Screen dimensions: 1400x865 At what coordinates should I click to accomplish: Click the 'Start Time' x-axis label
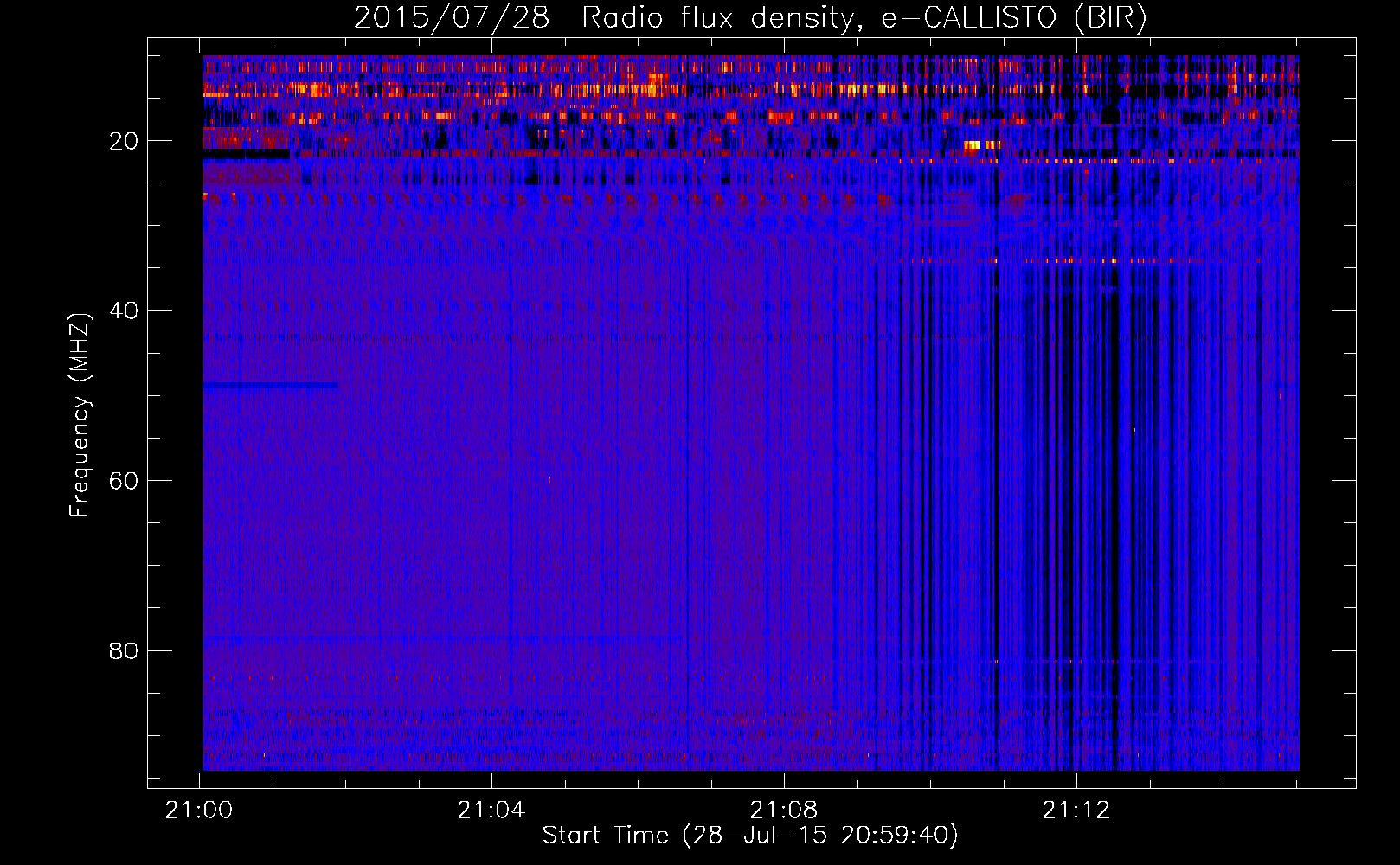pos(750,836)
